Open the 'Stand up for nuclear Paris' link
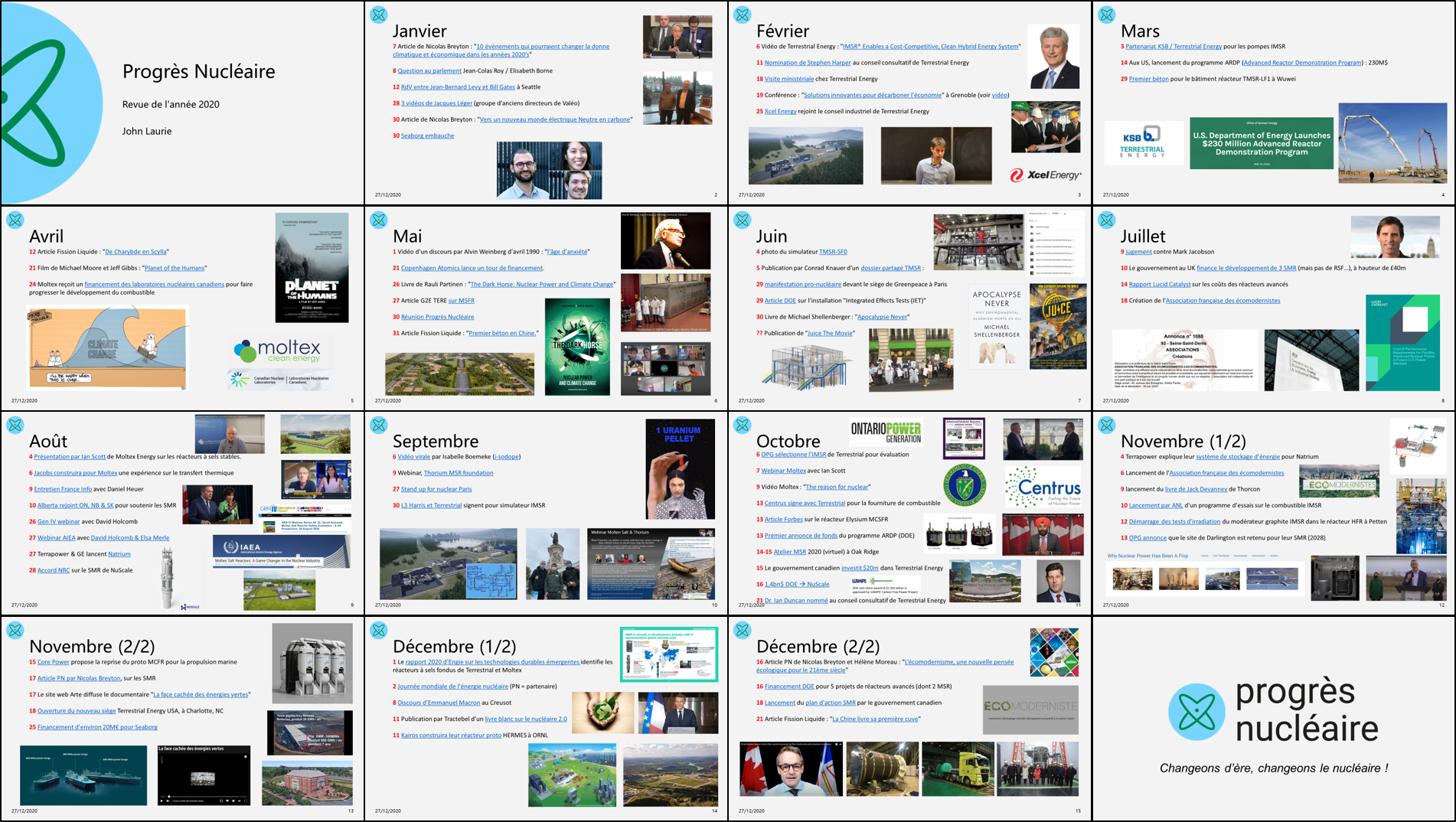 436,489
